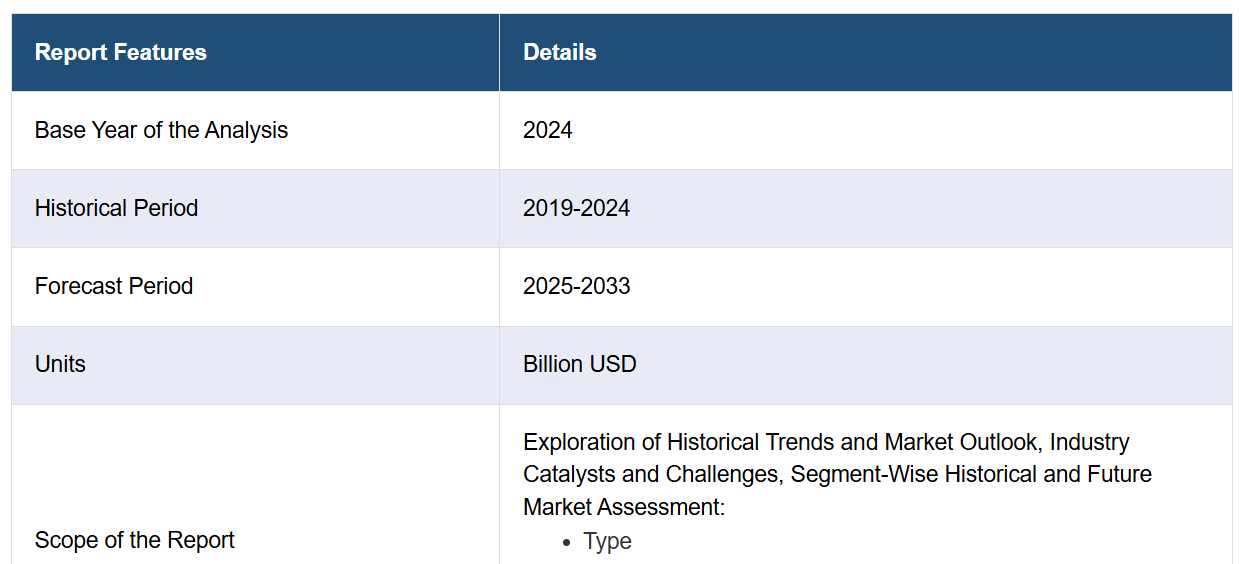The height and width of the screenshot is (564, 1239).
Task: Click the 'Report Features' column header
Action: click(x=255, y=52)
